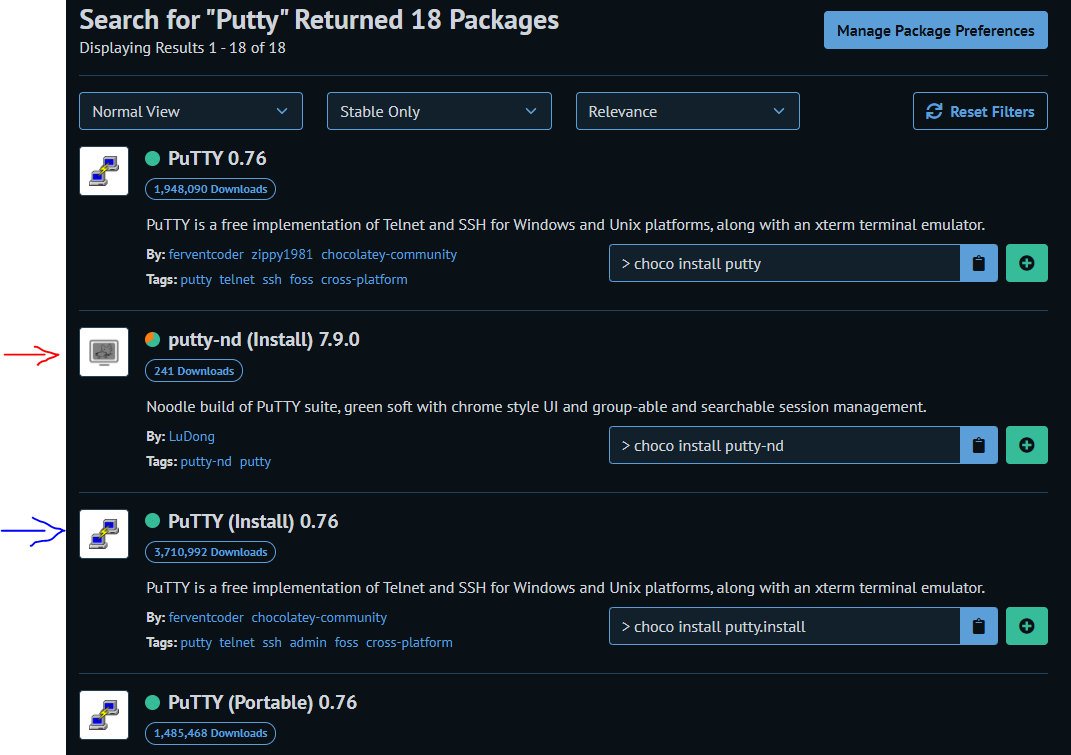Expand the Stable Only filter dropdown
This screenshot has width=1071, height=755.
(x=439, y=112)
